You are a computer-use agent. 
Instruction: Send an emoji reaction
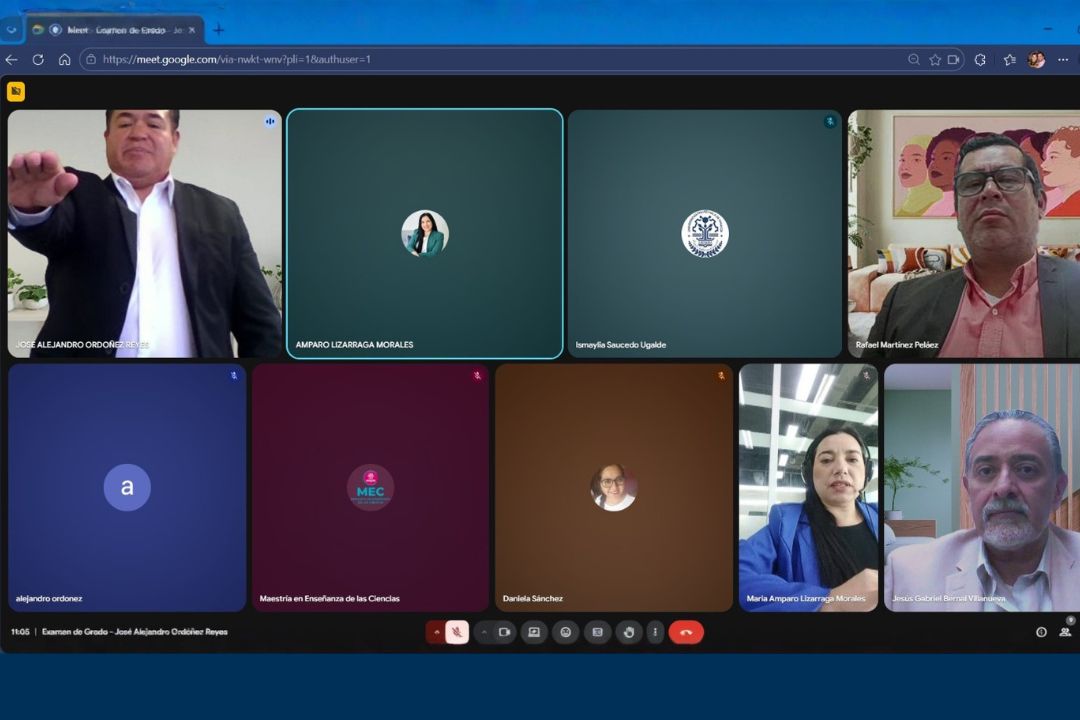pos(565,632)
